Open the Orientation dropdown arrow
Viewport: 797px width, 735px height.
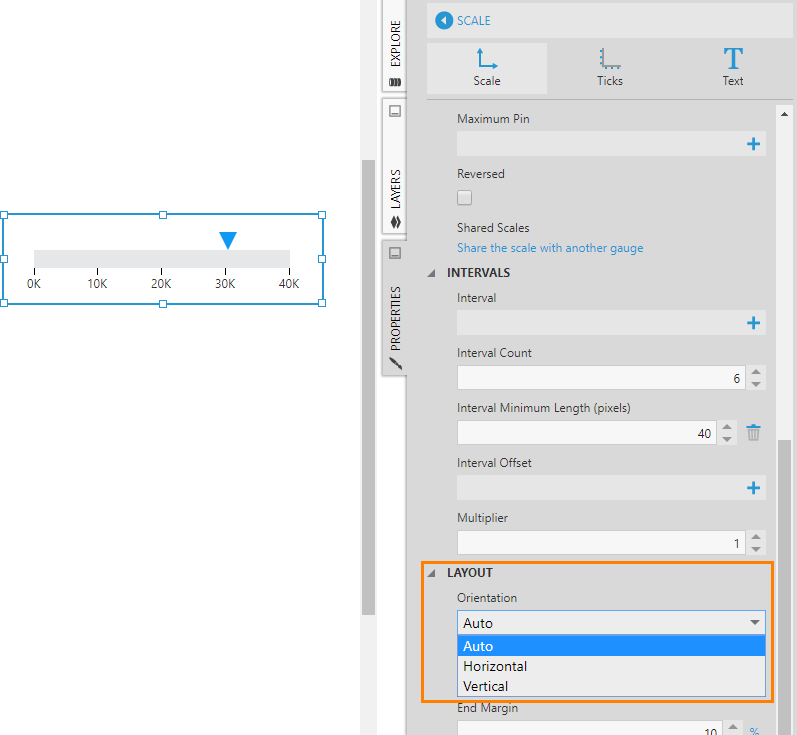754,623
